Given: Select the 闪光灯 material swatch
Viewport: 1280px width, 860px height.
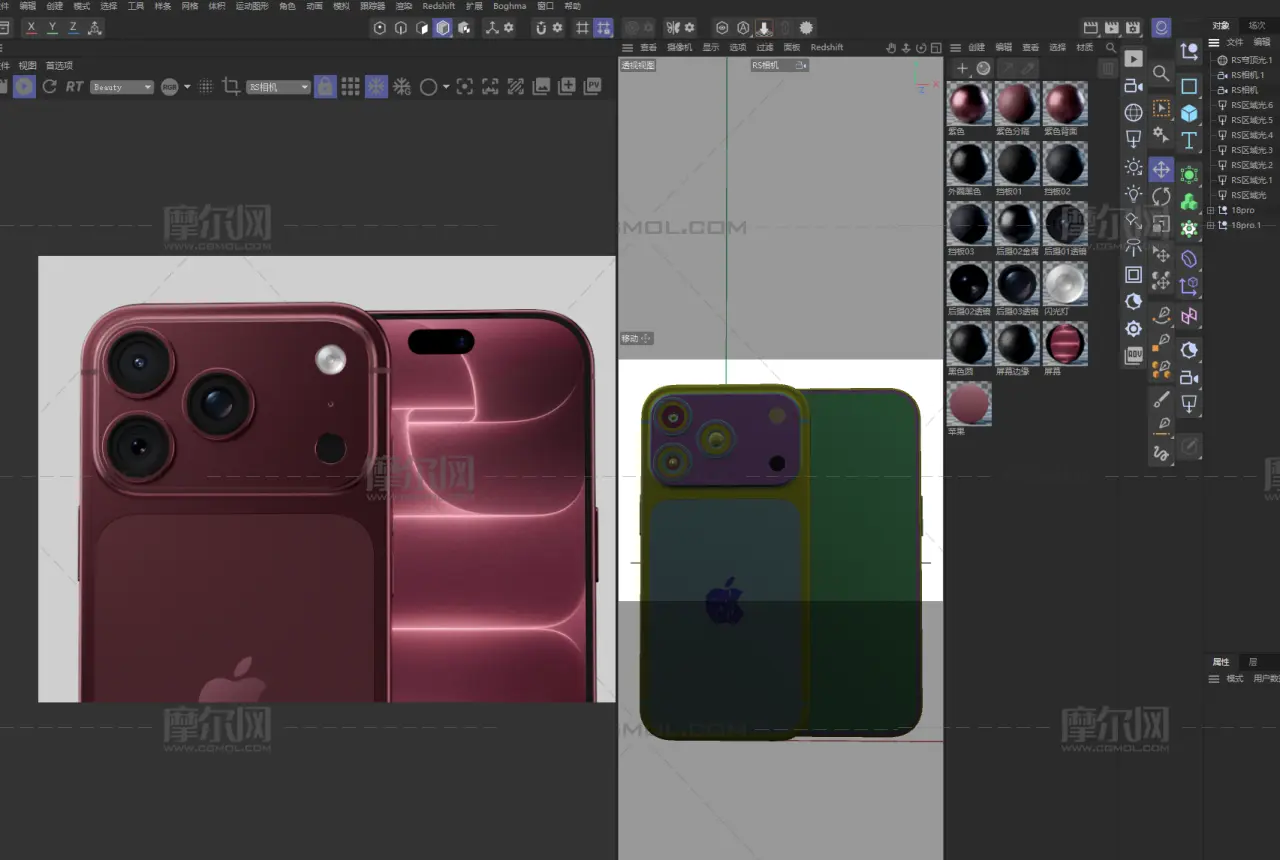Looking at the screenshot, I should pos(1065,284).
